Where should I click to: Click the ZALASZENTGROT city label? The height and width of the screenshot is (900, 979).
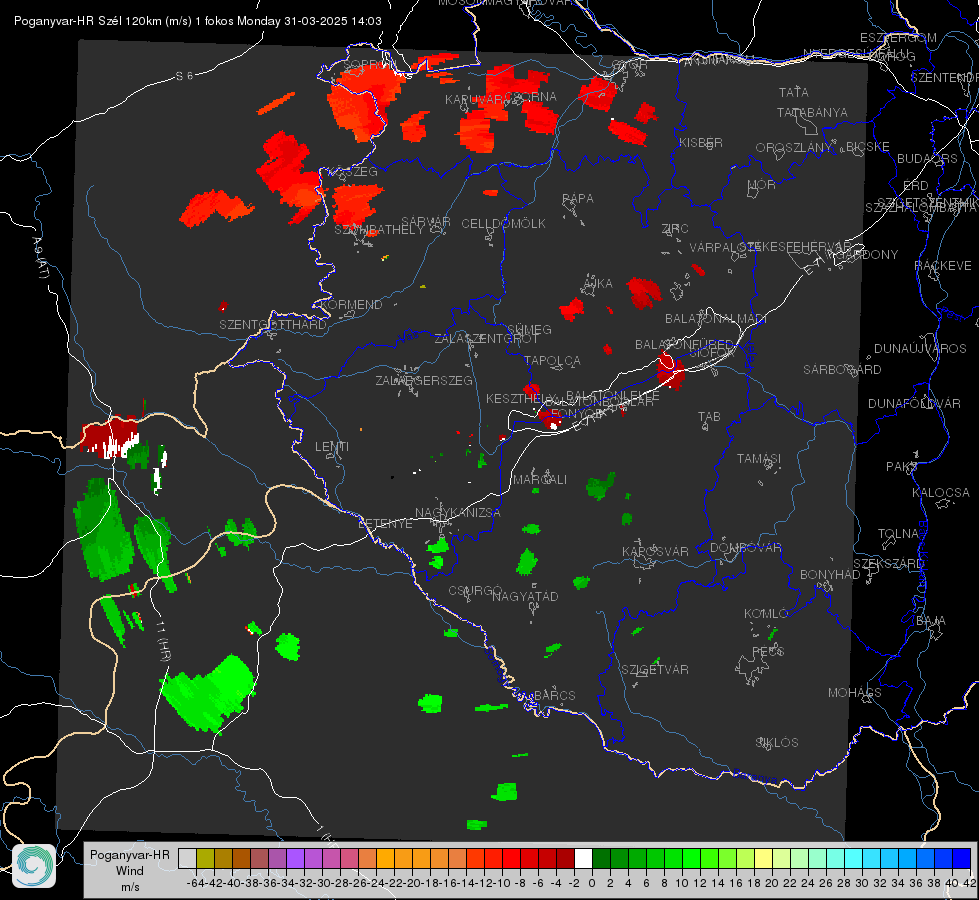[486, 339]
